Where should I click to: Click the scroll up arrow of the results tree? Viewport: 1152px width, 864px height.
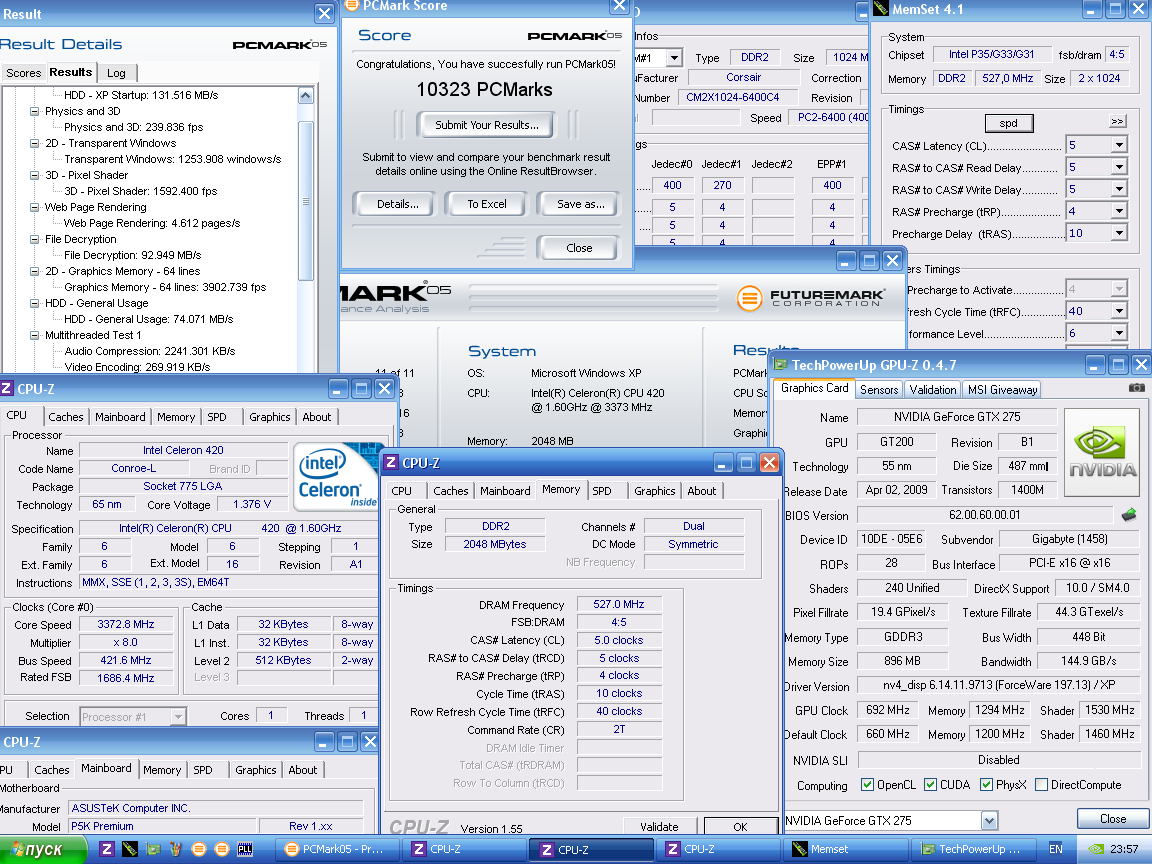click(x=306, y=96)
